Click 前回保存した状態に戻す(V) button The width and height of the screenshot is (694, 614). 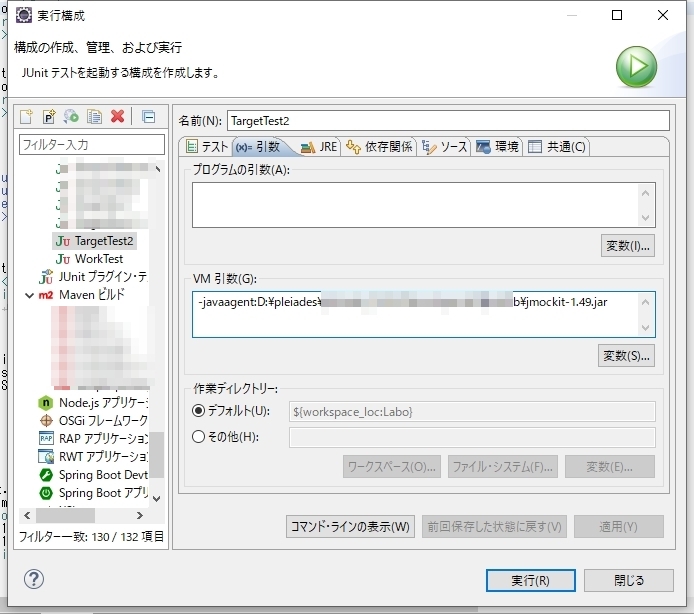(x=494, y=526)
